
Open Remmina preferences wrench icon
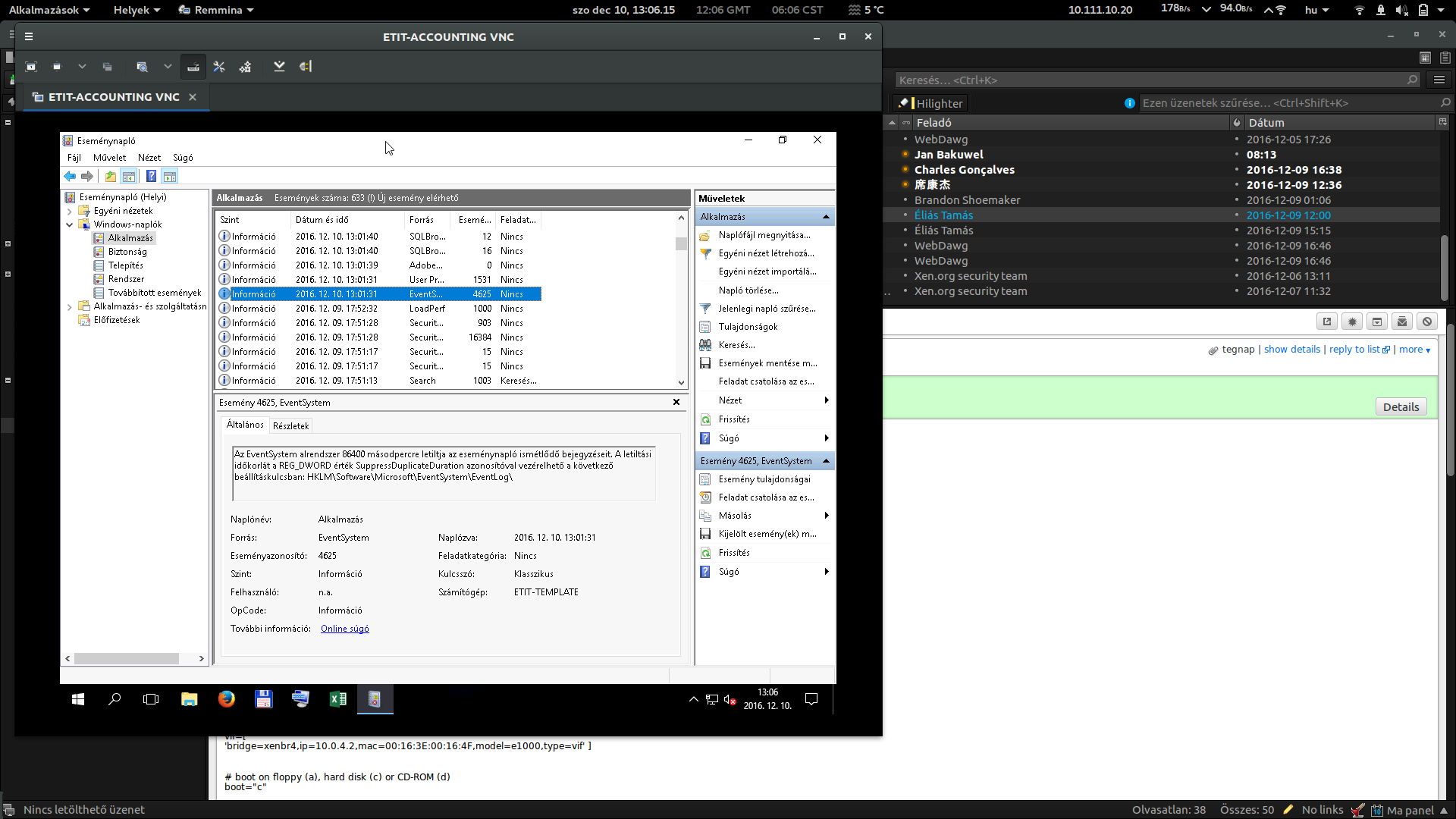click(219, 67)
